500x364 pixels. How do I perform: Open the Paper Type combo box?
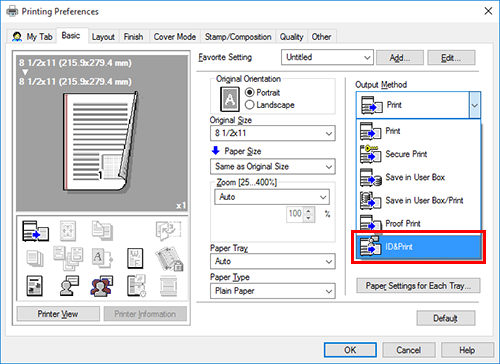point(273,291)
